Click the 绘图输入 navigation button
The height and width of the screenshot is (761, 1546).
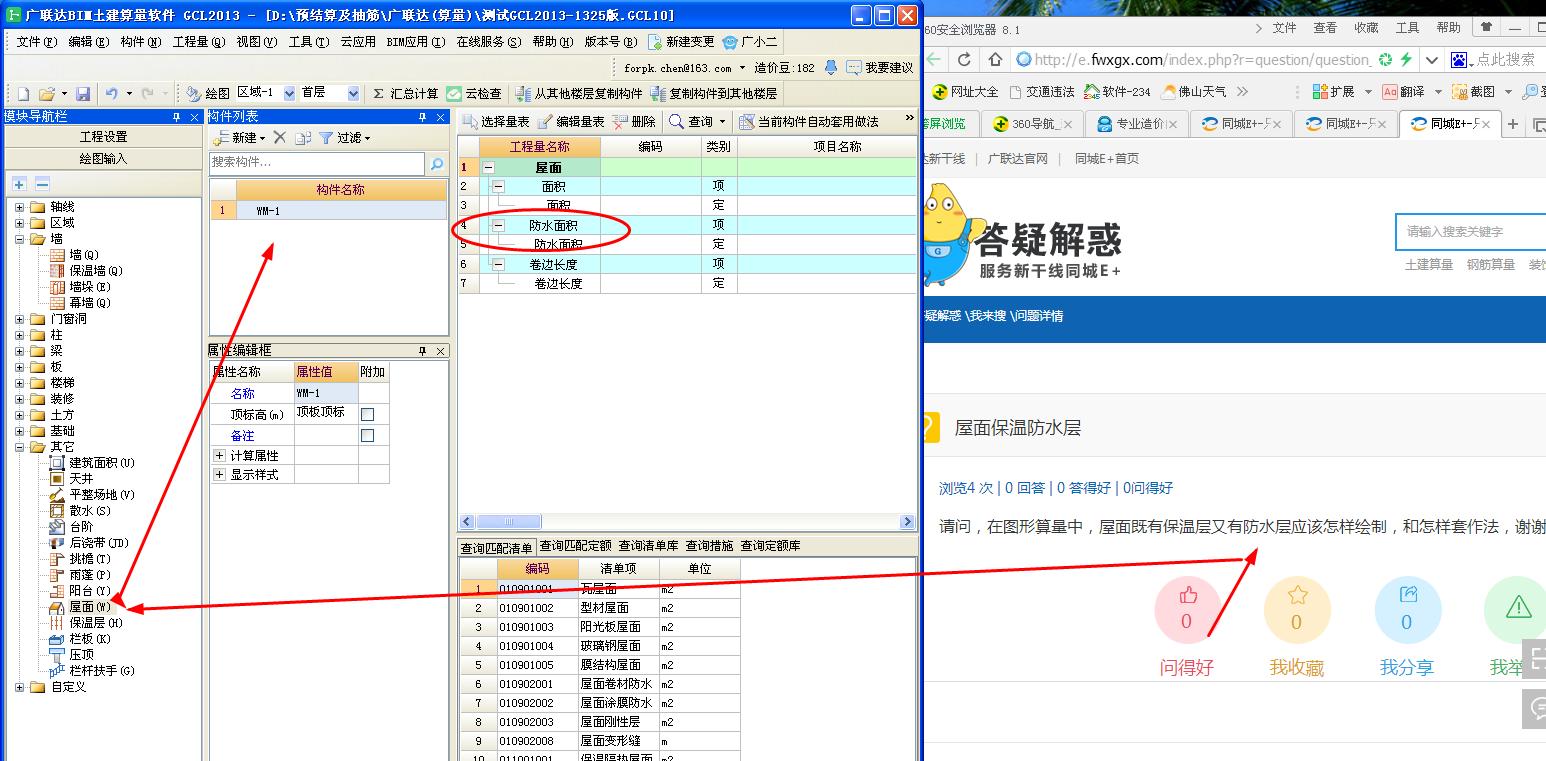(x=104, y=158)
